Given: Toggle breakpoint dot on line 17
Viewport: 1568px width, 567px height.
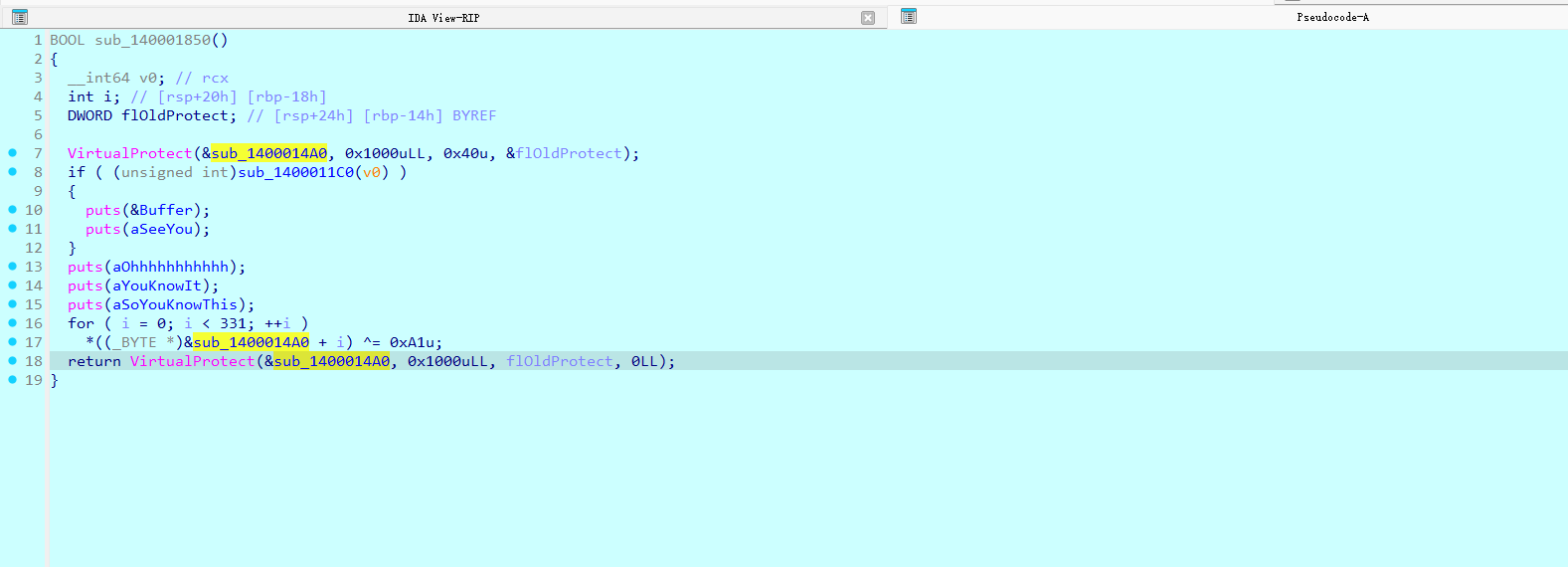Looking at the screenshot, I should point(13,342).
